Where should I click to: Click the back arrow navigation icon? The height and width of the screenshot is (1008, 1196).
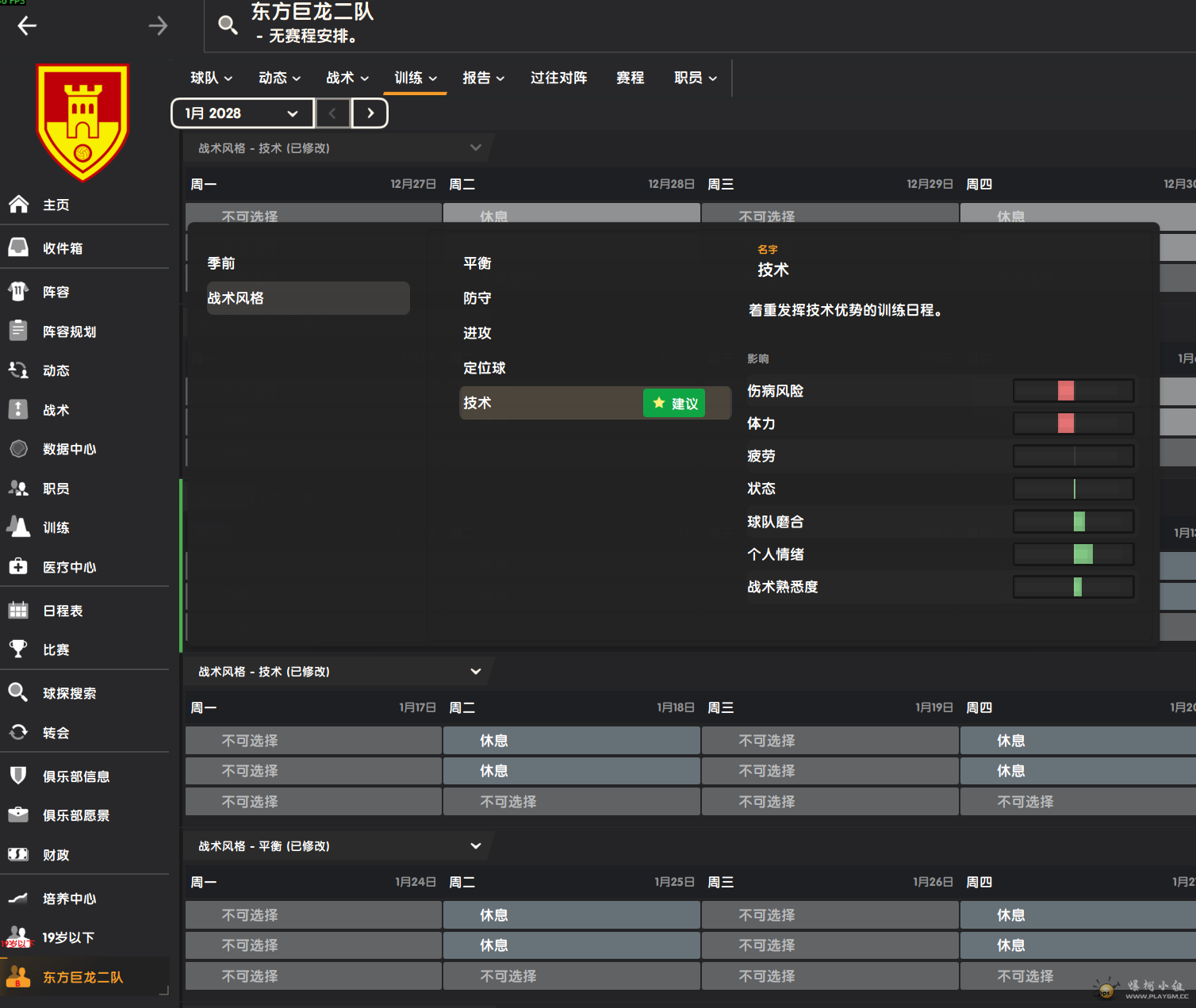click(x=27, y=26)
